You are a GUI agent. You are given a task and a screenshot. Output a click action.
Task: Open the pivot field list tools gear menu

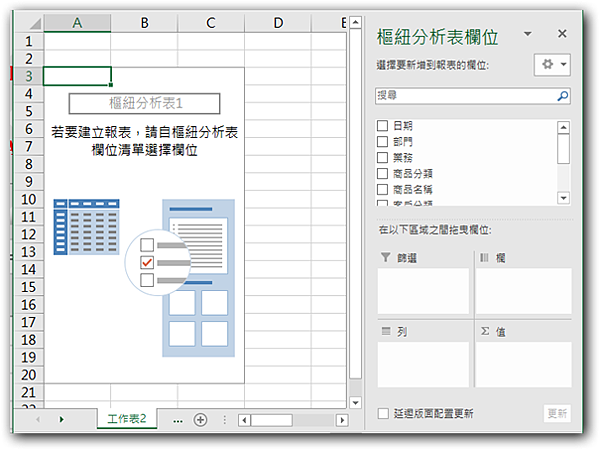[553, 64]
